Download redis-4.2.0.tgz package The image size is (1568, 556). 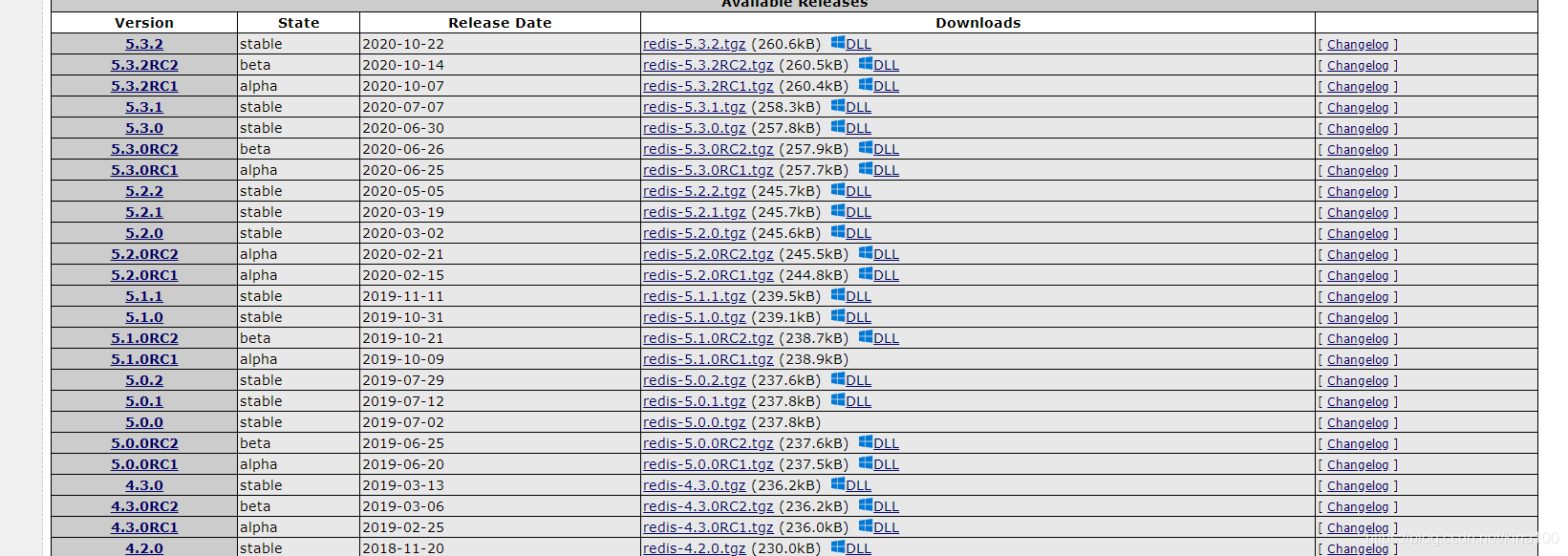(695, 548)
